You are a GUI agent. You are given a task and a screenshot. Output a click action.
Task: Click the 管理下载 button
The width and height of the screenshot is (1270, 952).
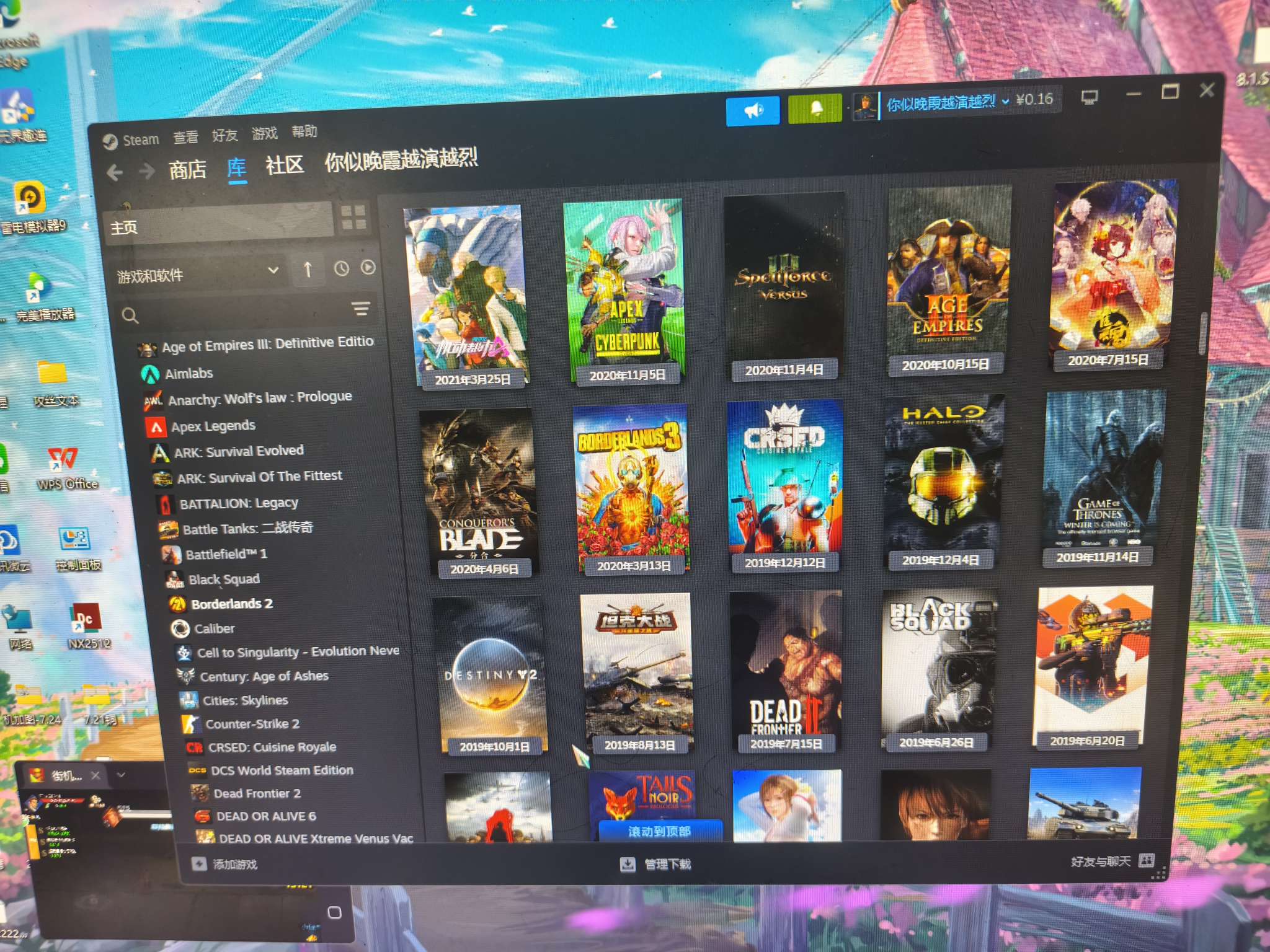click(656, 864)
